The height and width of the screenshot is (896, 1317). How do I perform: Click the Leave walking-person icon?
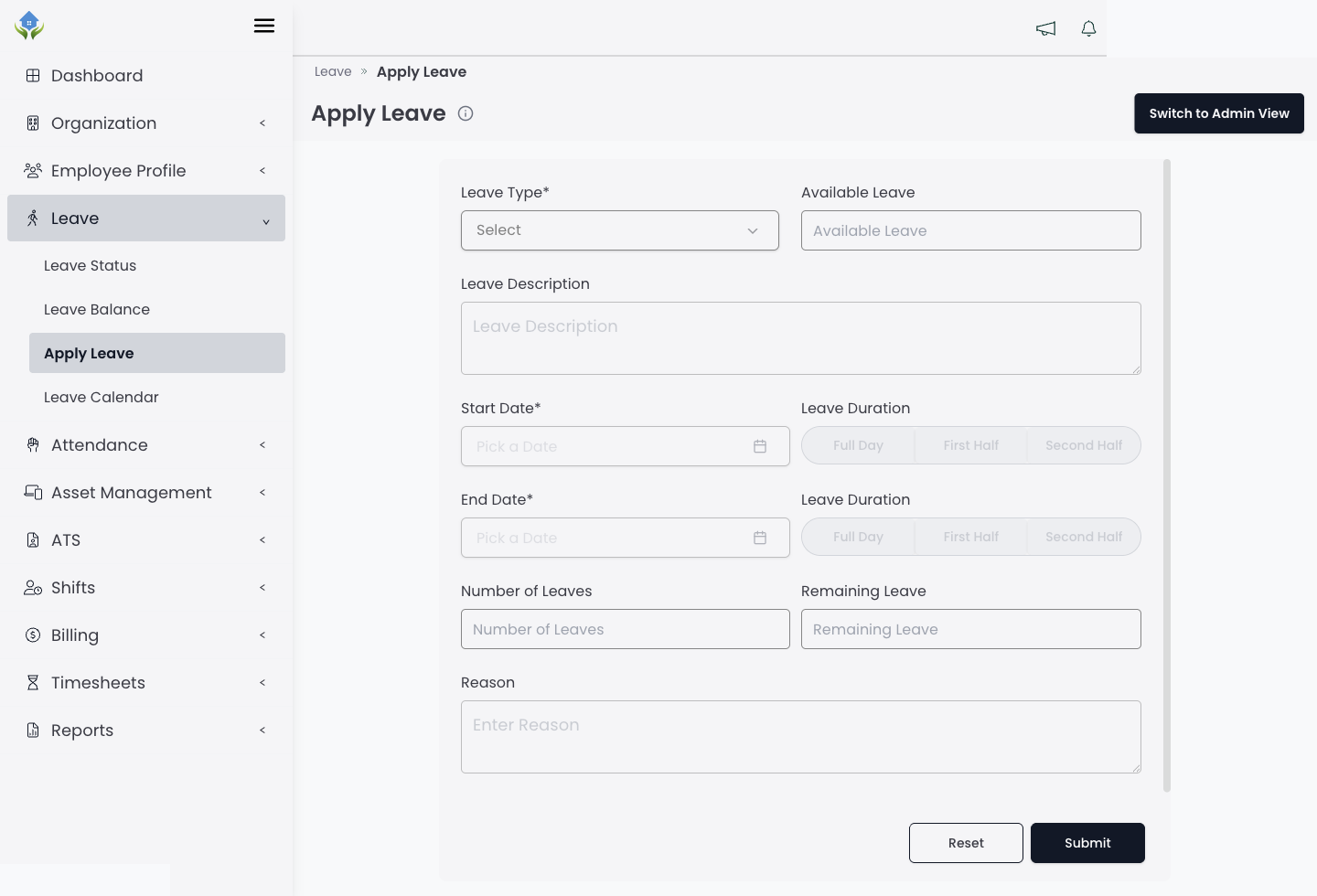[33, 219]
